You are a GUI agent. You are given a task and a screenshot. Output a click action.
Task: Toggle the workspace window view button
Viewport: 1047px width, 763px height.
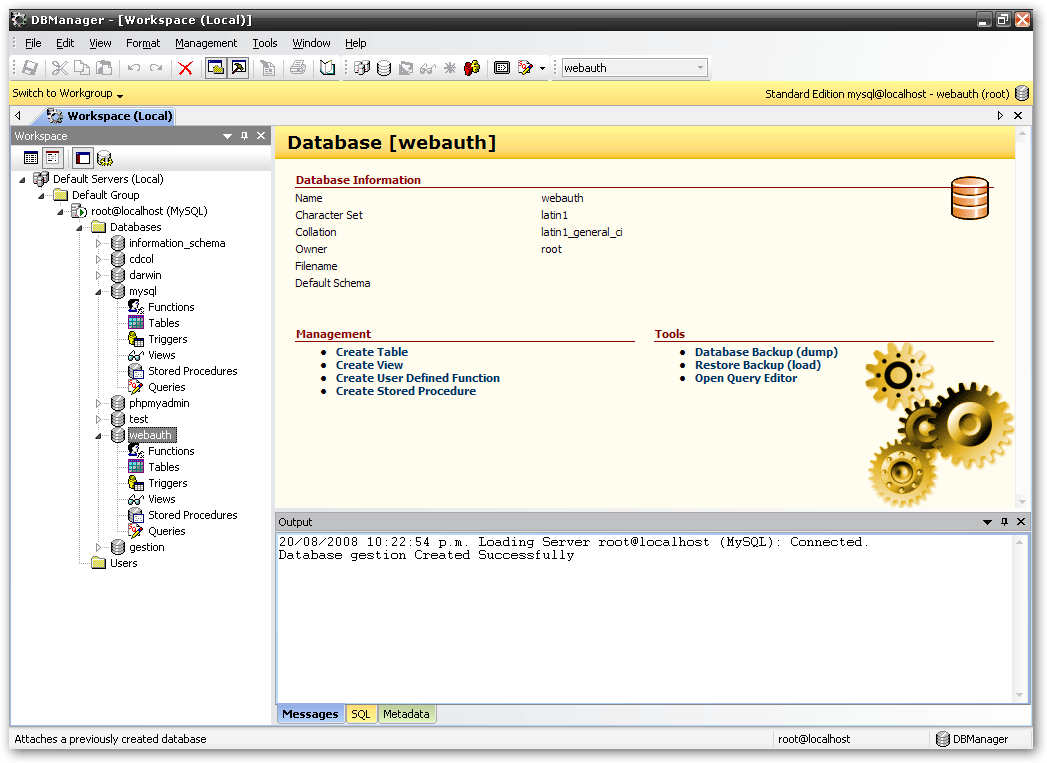tap(216, 67)
